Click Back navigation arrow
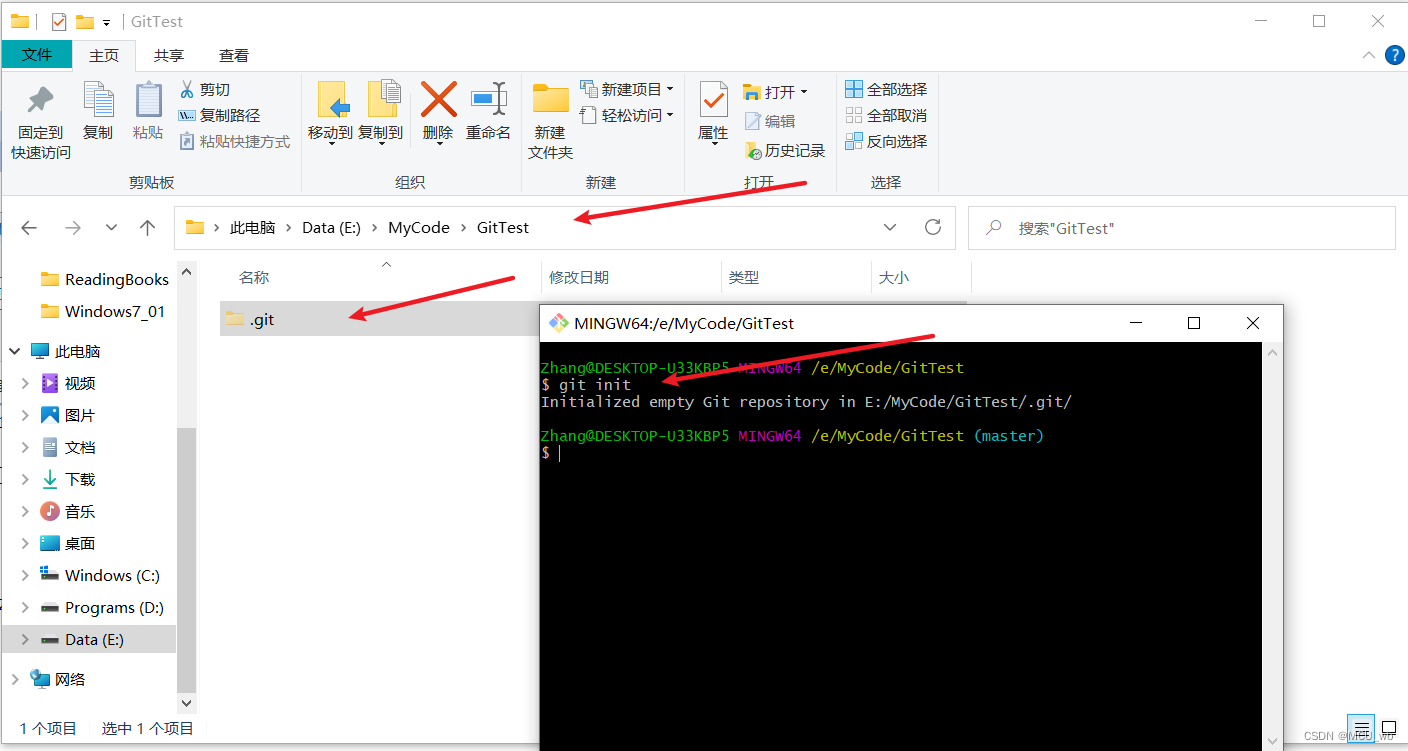Screen dimensions: 1408x751 (29, 228)
